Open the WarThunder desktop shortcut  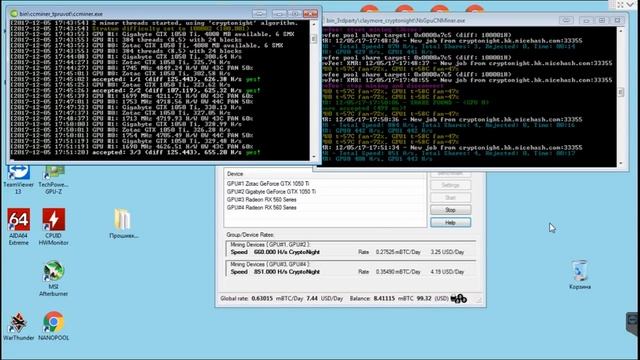click(18, 326)
